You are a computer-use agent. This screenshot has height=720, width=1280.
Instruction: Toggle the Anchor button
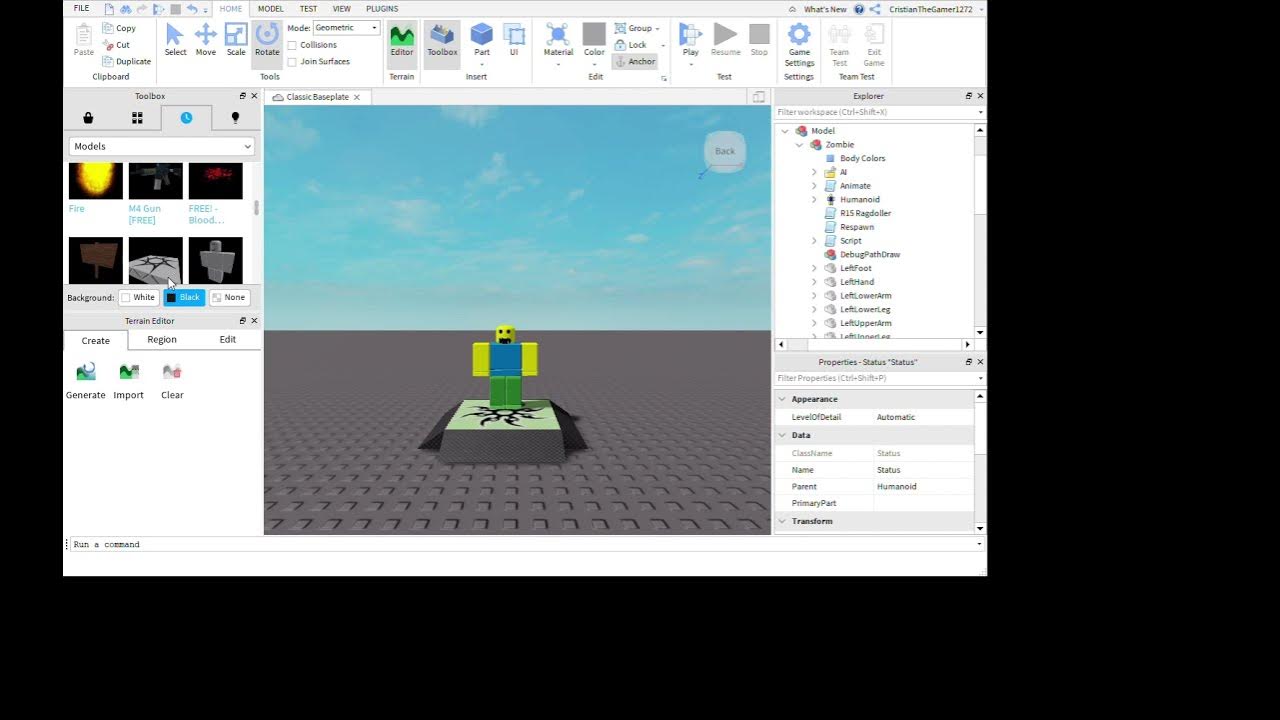(635, 62)
